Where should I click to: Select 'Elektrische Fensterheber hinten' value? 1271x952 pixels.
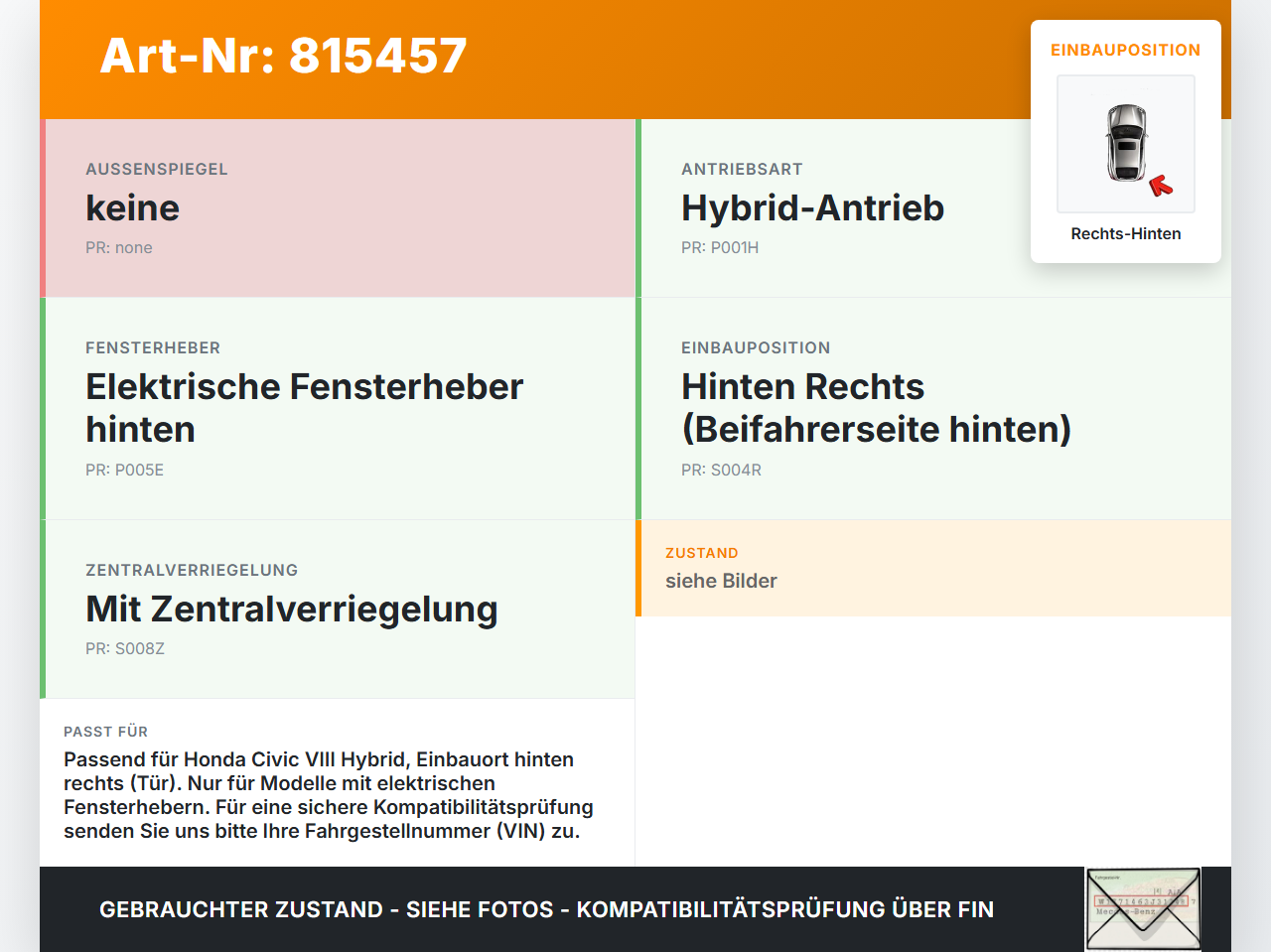pos(304,408)
